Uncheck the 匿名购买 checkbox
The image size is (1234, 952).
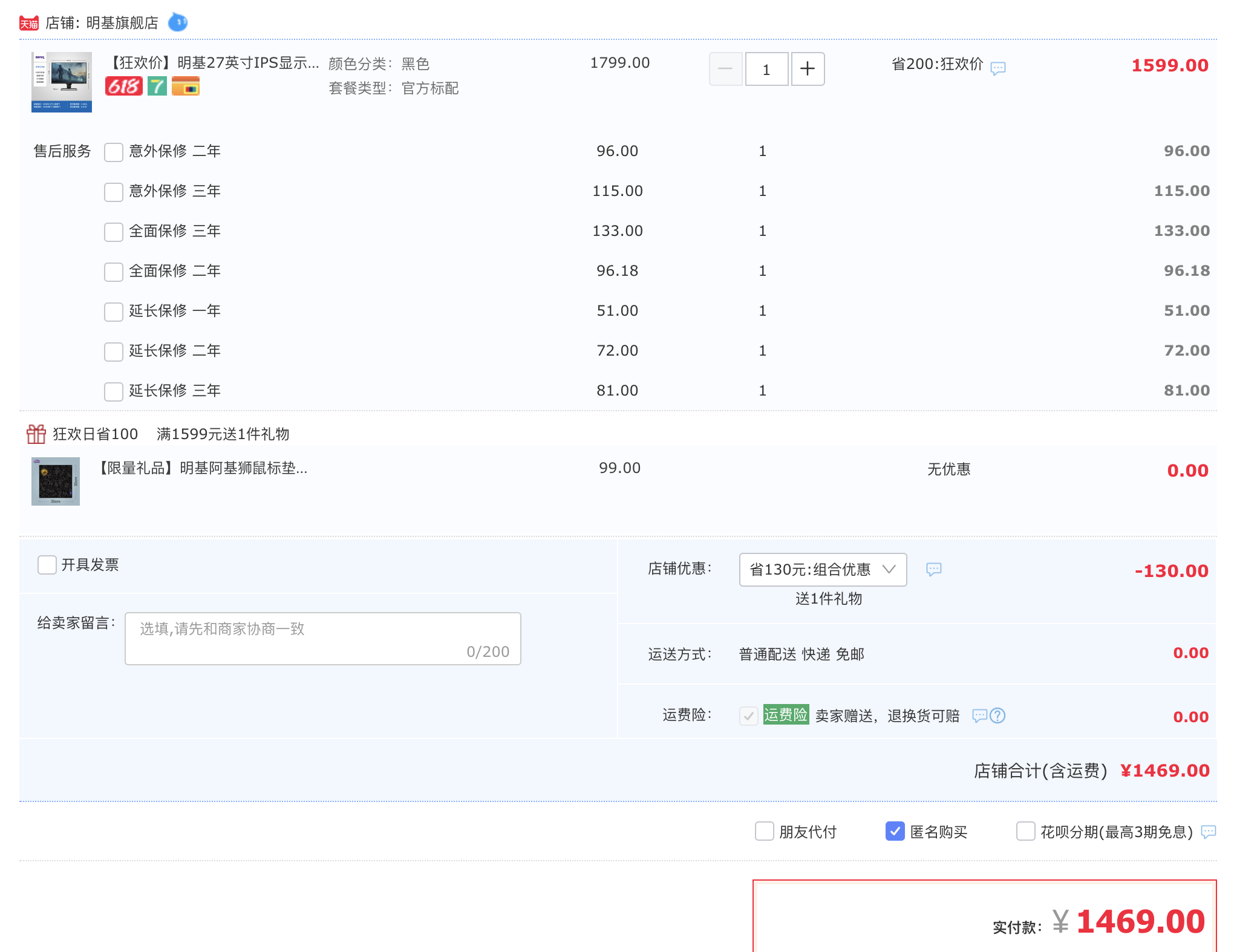click(895, 831)
